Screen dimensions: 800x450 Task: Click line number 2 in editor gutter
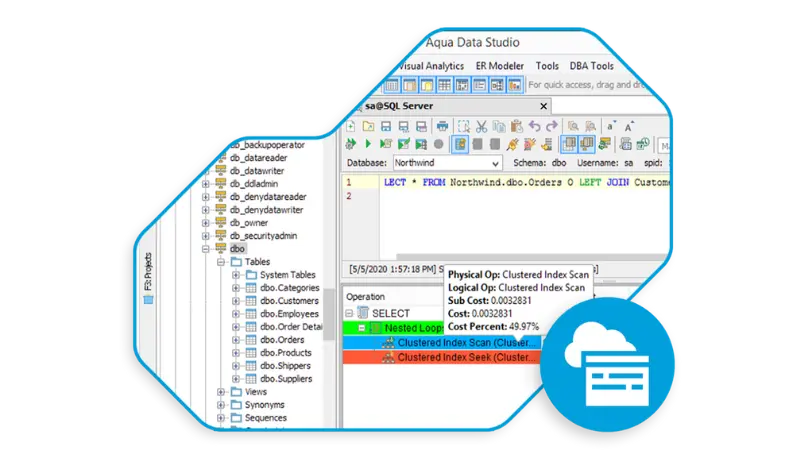click(x=349, y=196)
